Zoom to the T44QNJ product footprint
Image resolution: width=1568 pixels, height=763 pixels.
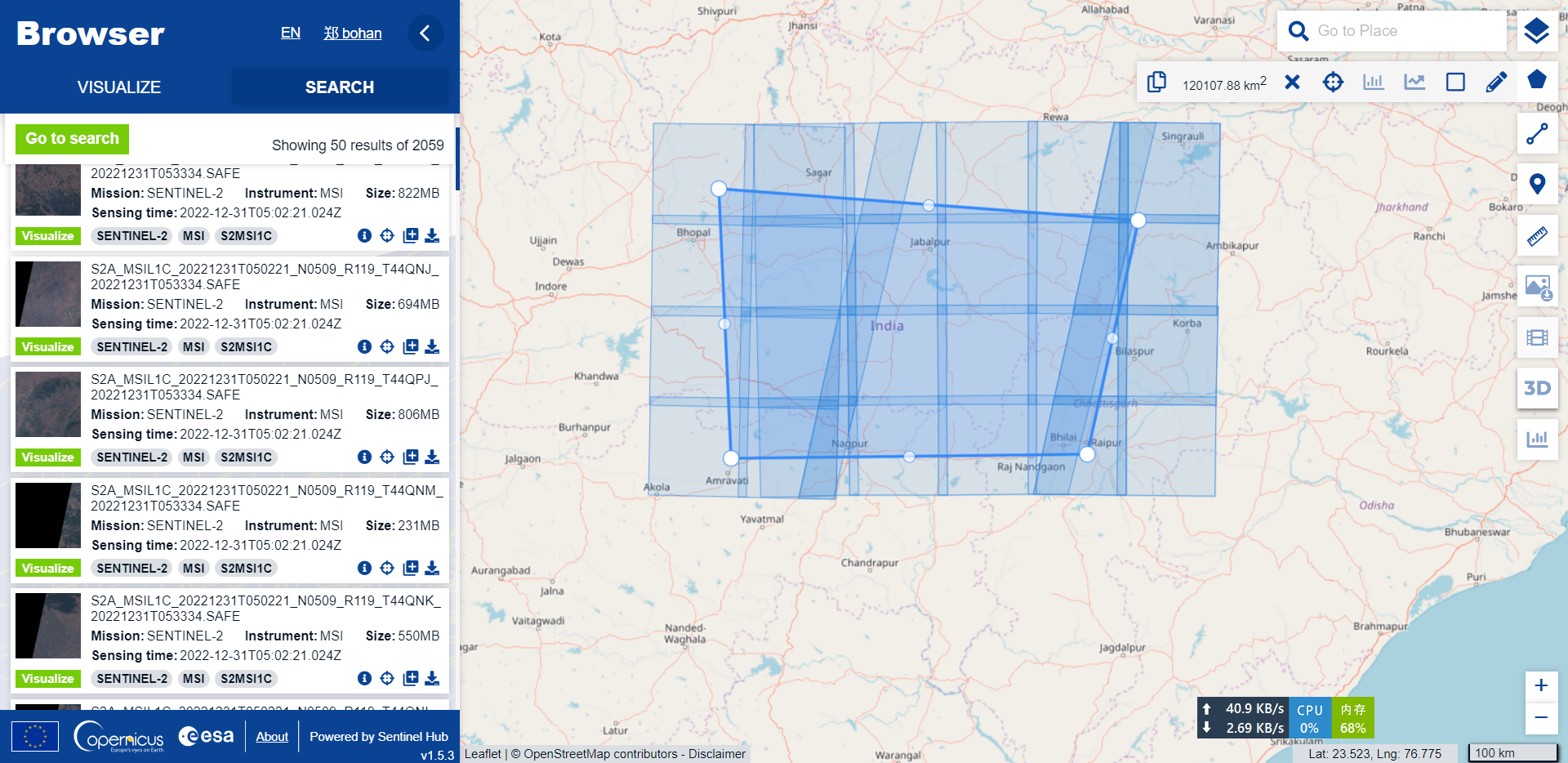pos(387,346)
